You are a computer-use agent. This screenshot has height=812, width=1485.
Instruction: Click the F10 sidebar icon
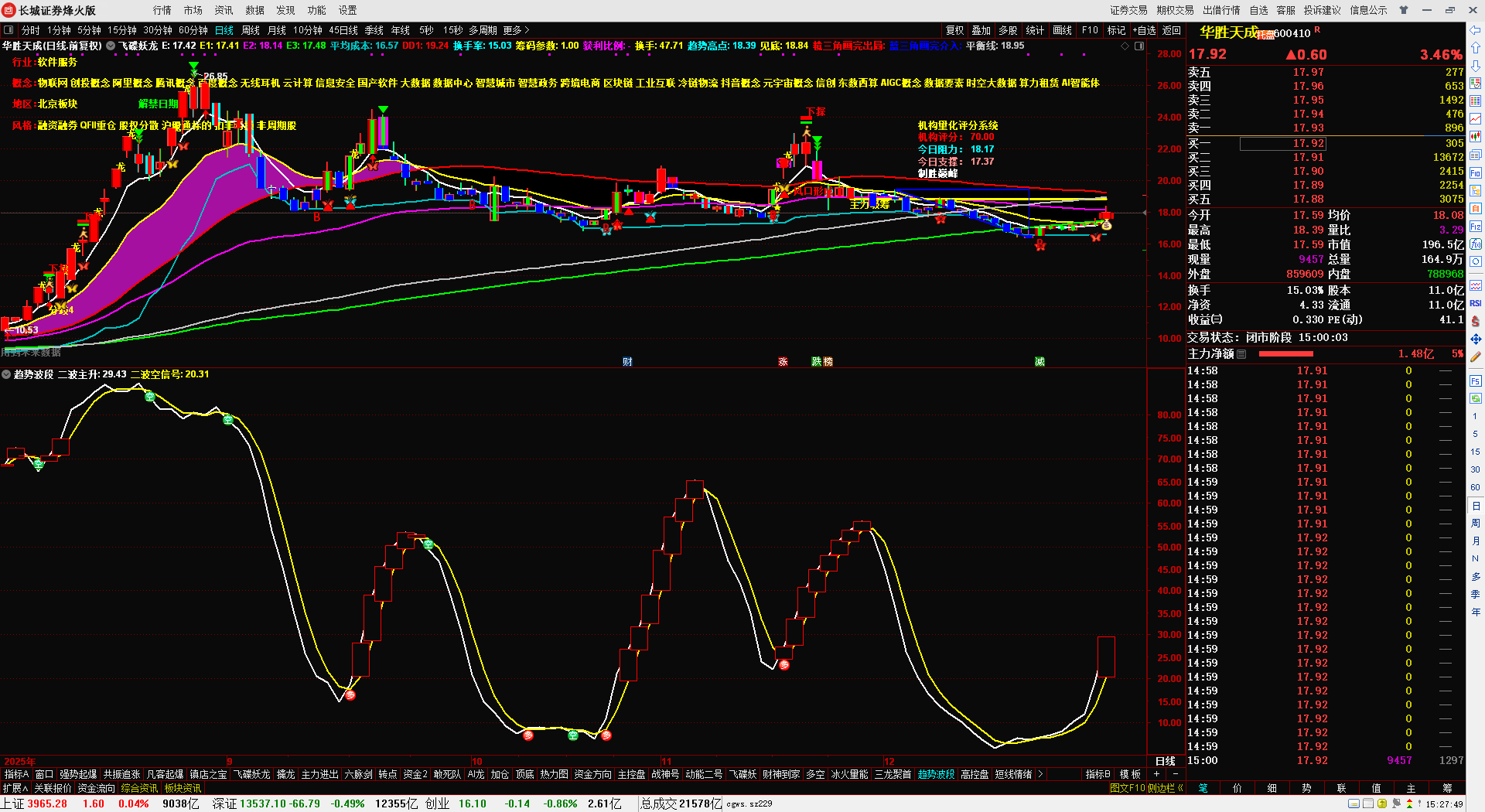click(x=1475, y=173)
